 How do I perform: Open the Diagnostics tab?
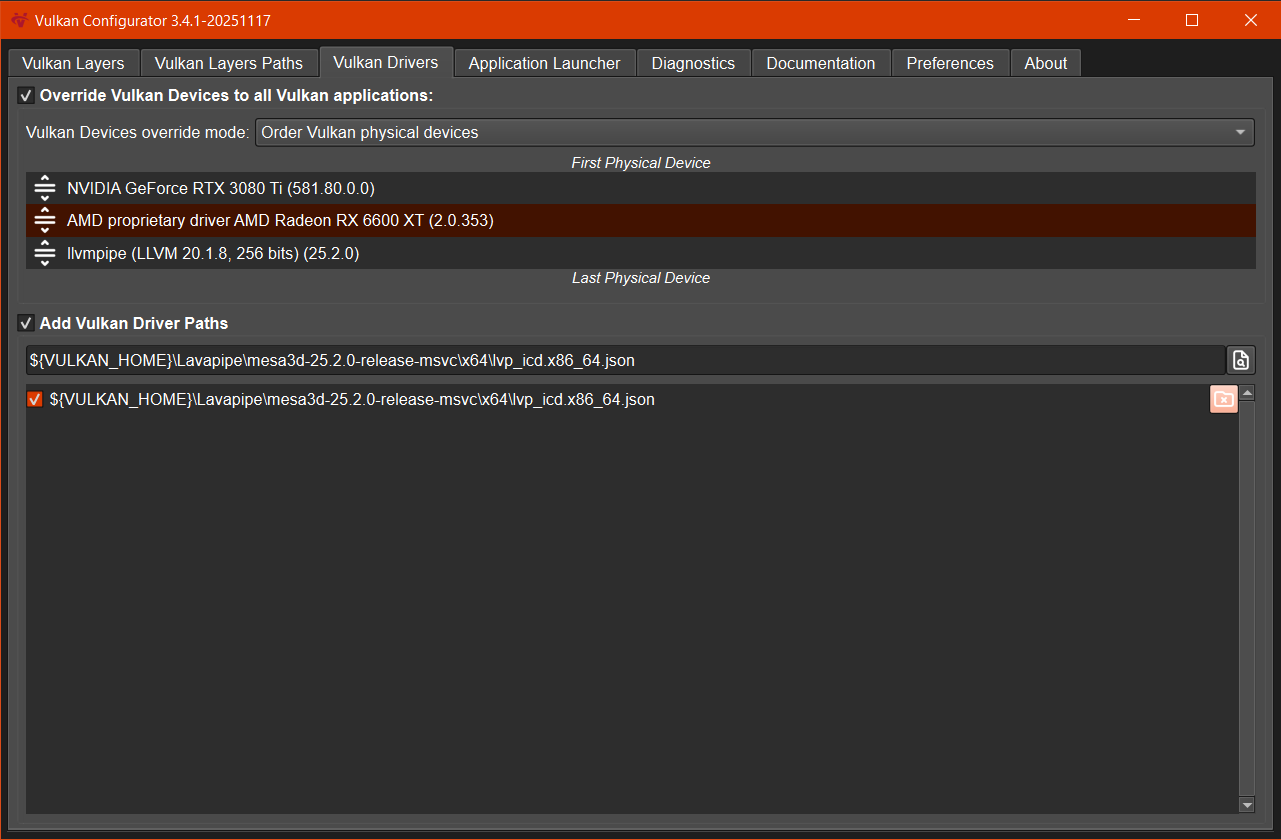pos(693,63)
